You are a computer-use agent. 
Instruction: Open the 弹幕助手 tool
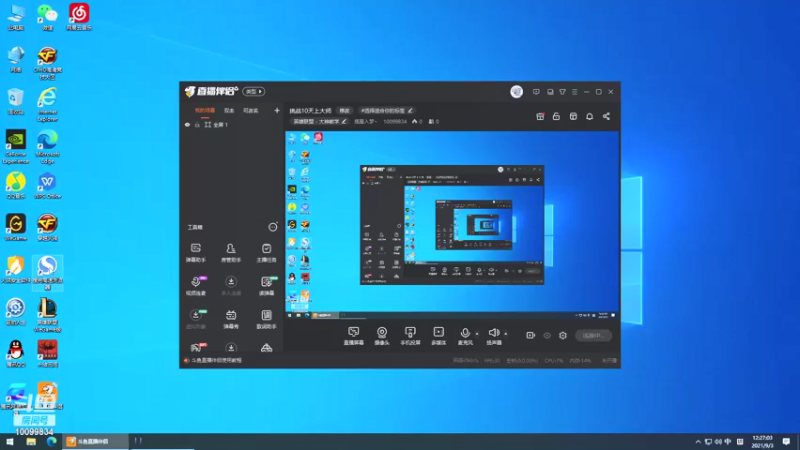click(195, 253)
